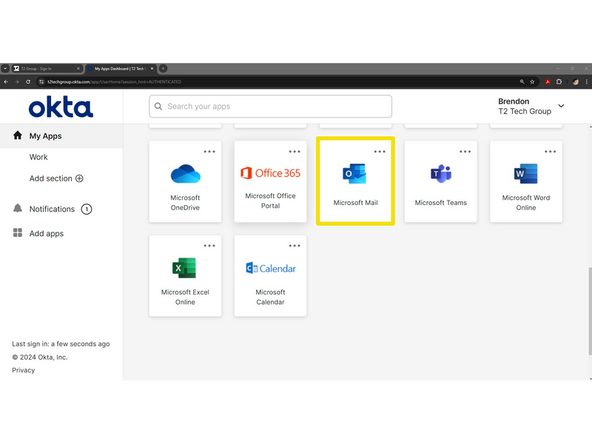Image resolution: width=592 pixels, height=444 pixels.
Task: Open the Microsoft Word Online icon
Action: coord(526,174)
